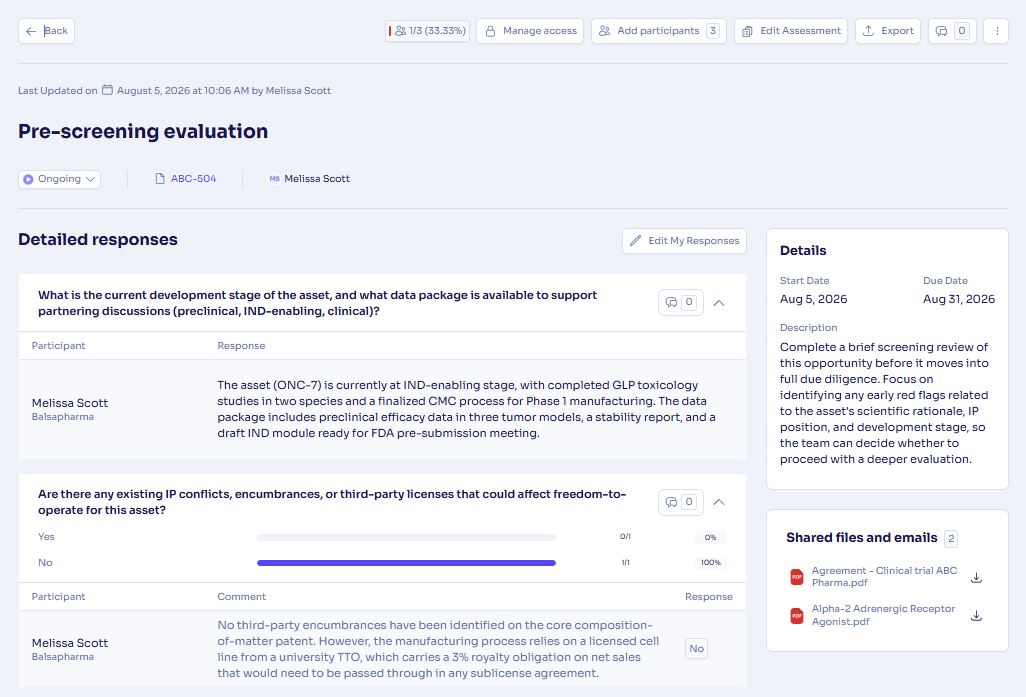
Task: Click Aug 5, 2026 start date
Action: 813,299
